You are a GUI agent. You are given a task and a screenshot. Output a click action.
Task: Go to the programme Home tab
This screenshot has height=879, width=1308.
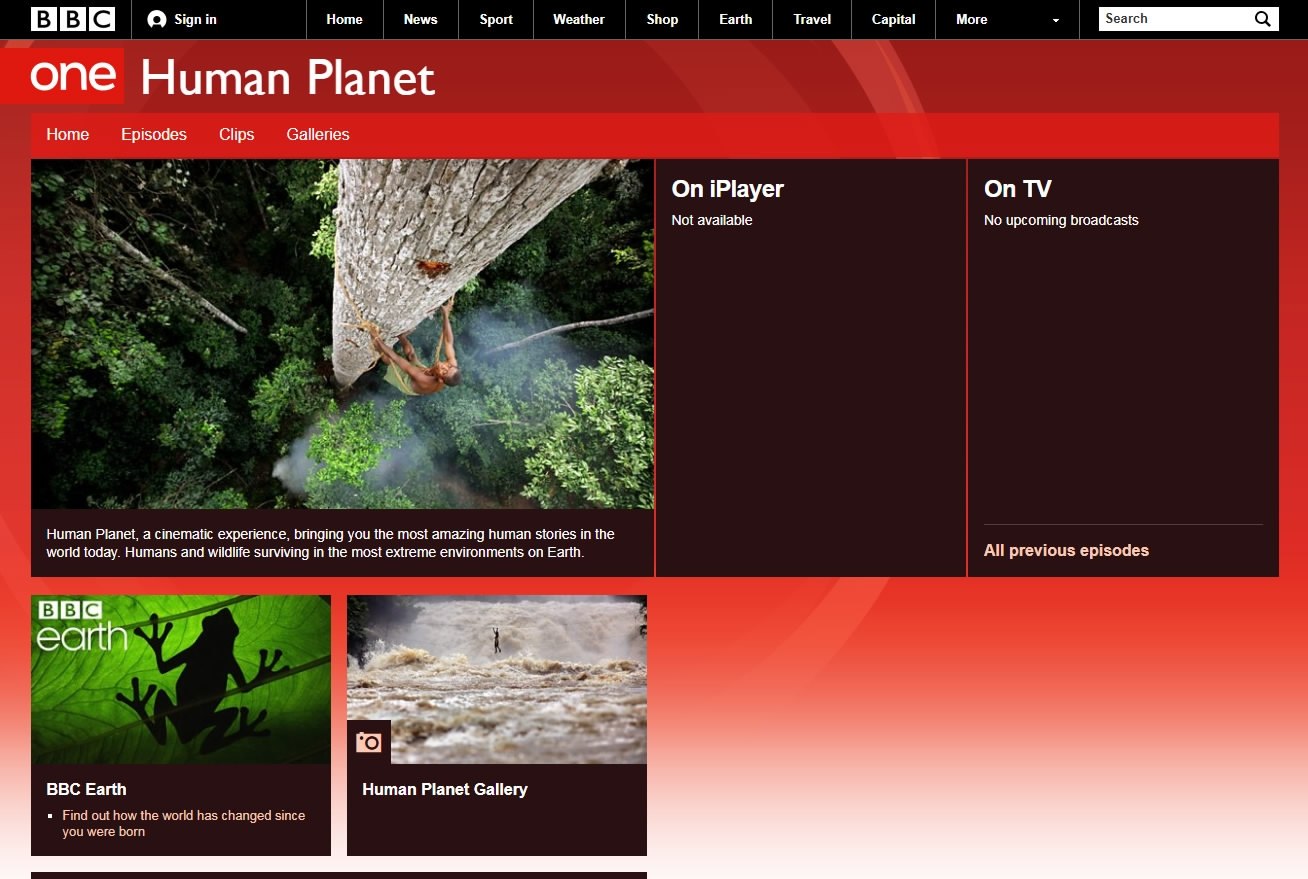[x=68, y=135]
